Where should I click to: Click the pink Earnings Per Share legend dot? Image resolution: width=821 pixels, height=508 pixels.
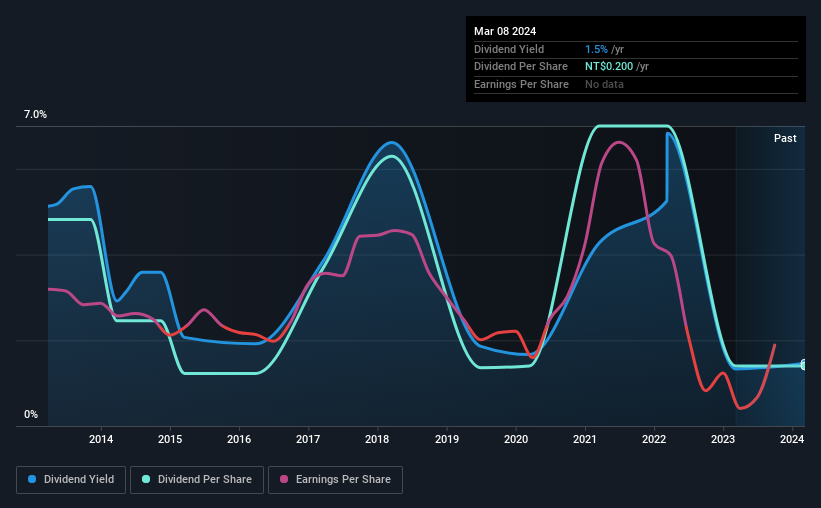[x=284, y=479]
